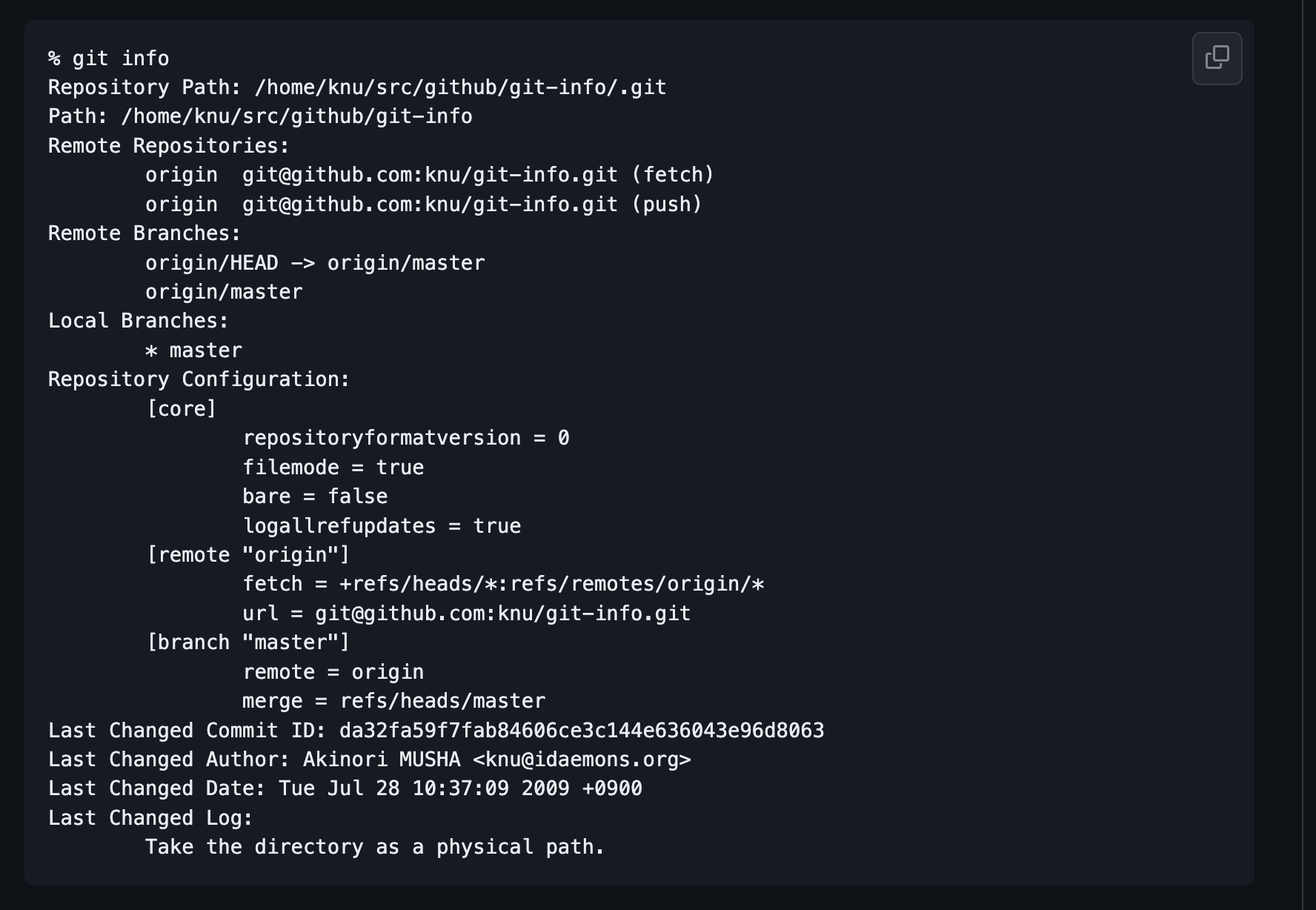Click the 'Remote Branches:' heading

pyautogui.click(x=144, y=233)
